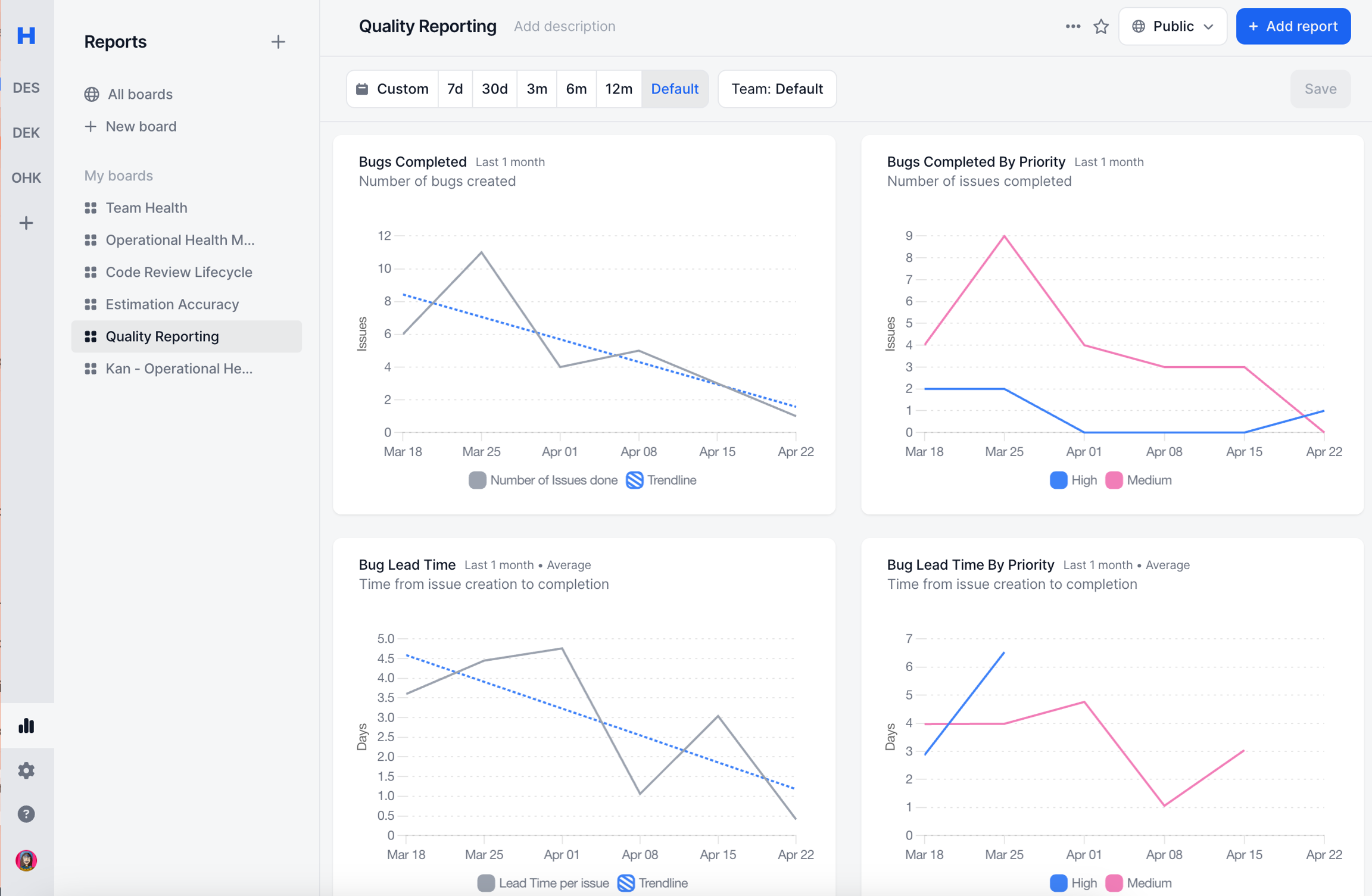Click the plus icon beside Reports
This screenshot has width=1372, height=896.
[278, 42]
